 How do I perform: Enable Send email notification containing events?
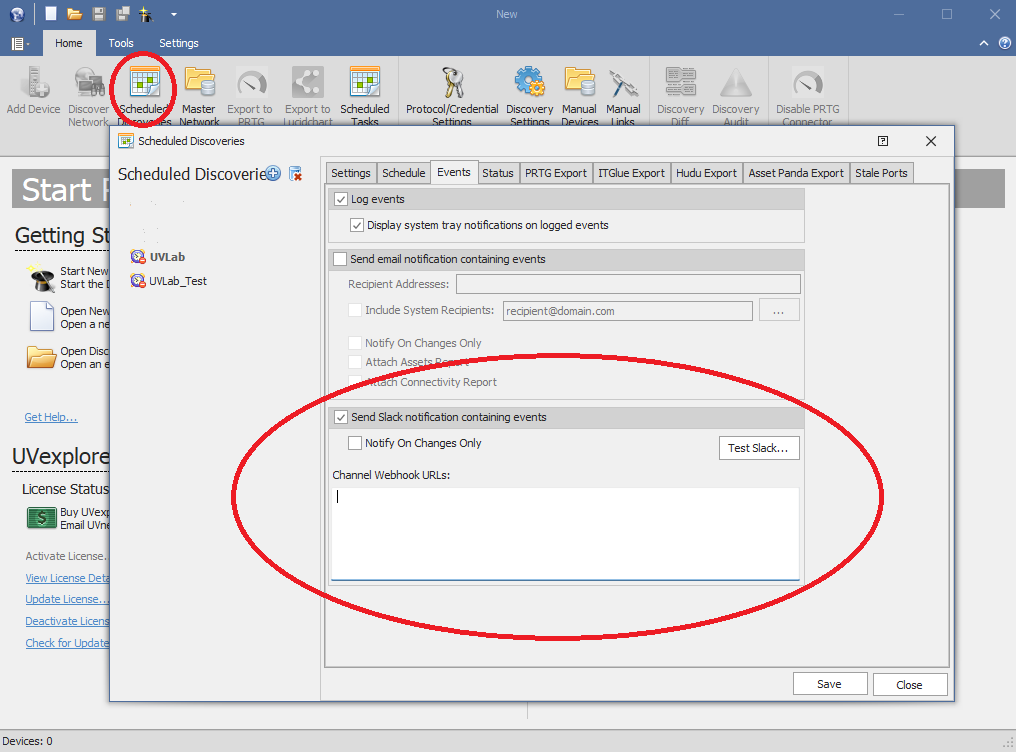tap(340, 259)
